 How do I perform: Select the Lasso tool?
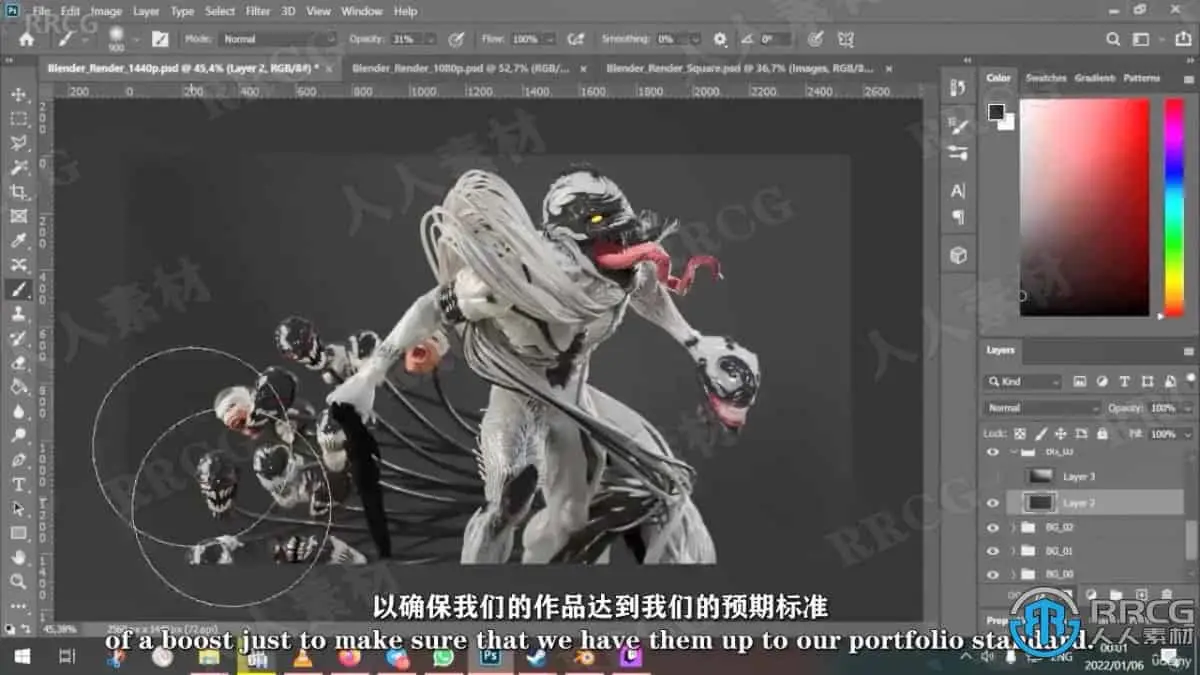tap(19, 143)
